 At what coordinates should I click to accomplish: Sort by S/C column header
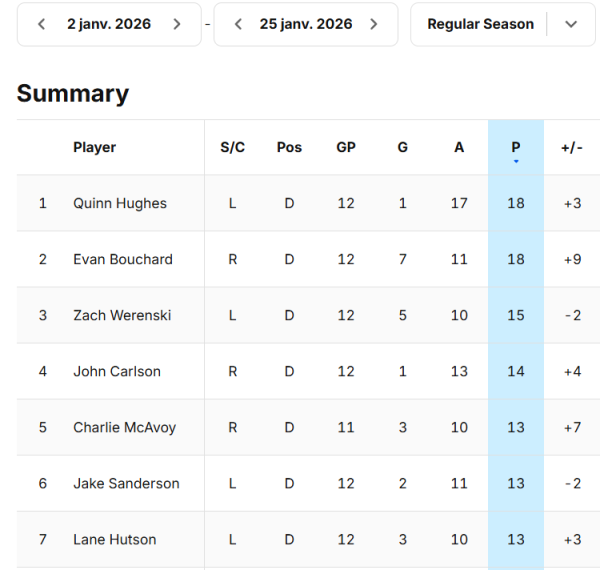pos(232,147)
